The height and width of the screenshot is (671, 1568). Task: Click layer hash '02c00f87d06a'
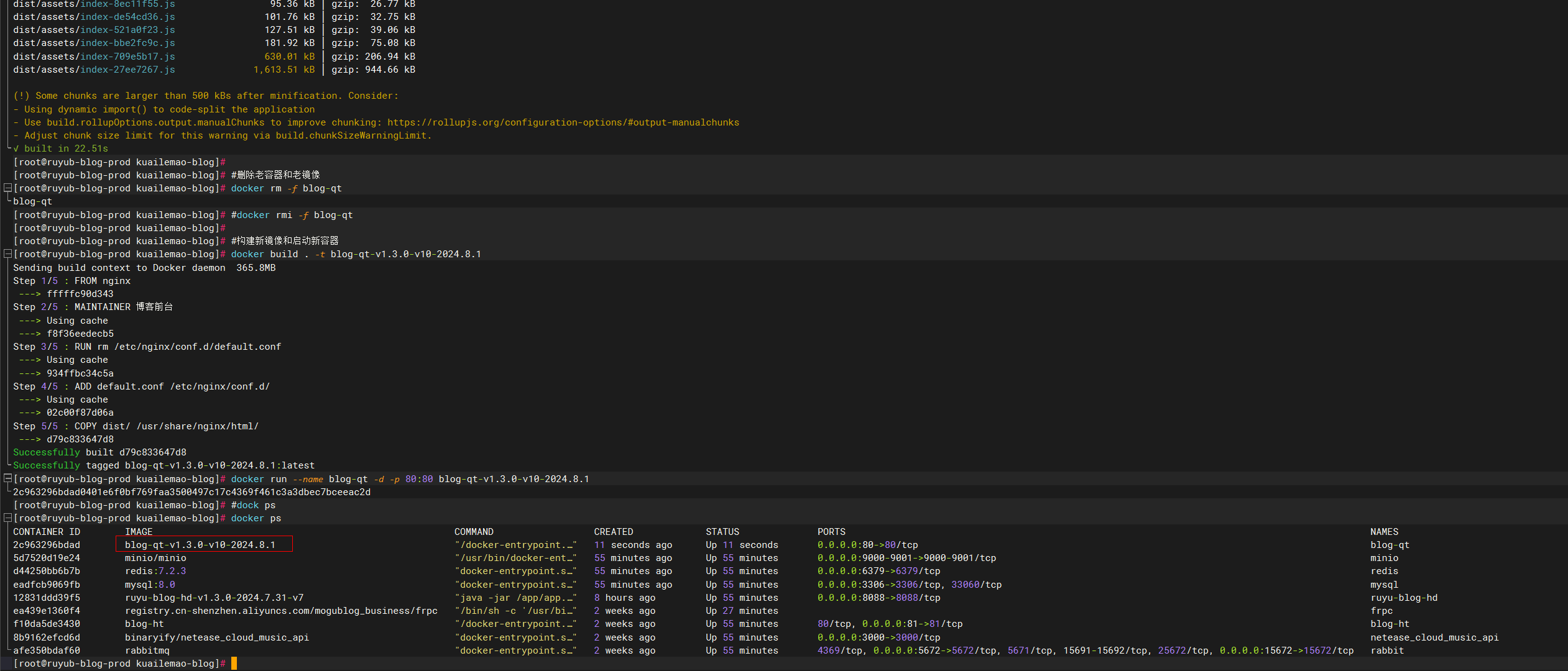coord(80,413)
